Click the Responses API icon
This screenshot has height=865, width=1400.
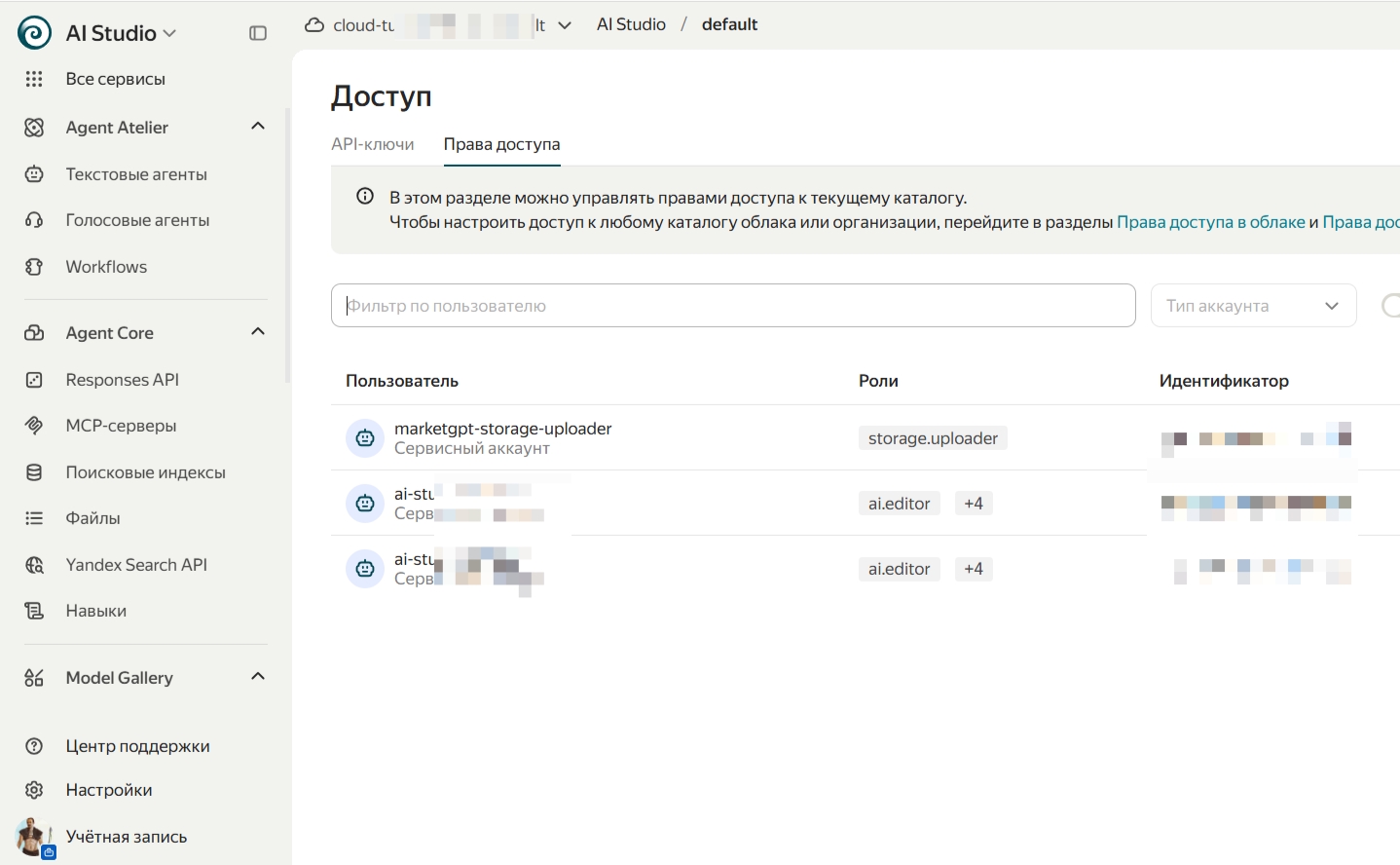point(34,380)
